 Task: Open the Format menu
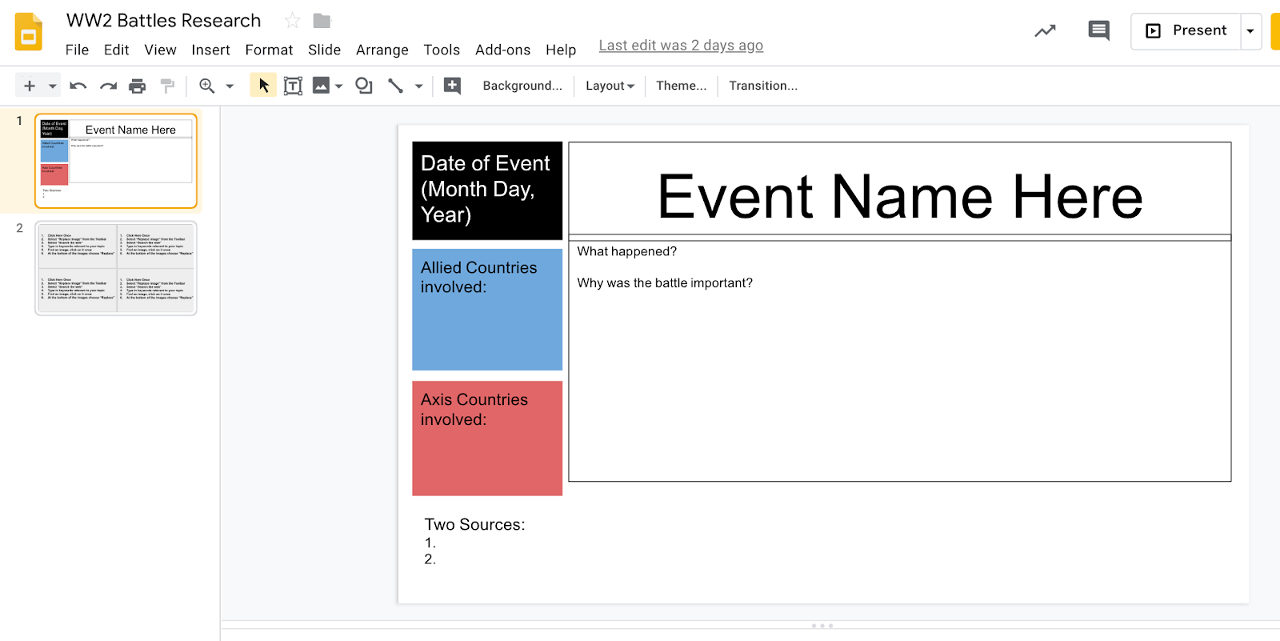coord(269,49)
